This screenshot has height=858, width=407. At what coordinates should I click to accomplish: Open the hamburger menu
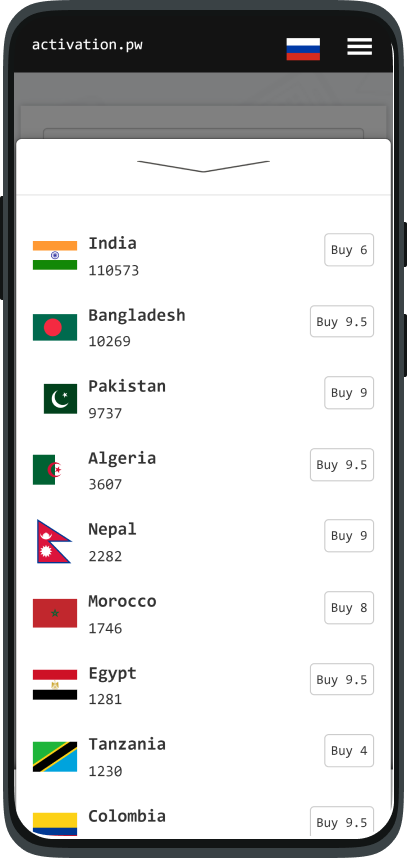pyautogui.click(x=359, y=47)
